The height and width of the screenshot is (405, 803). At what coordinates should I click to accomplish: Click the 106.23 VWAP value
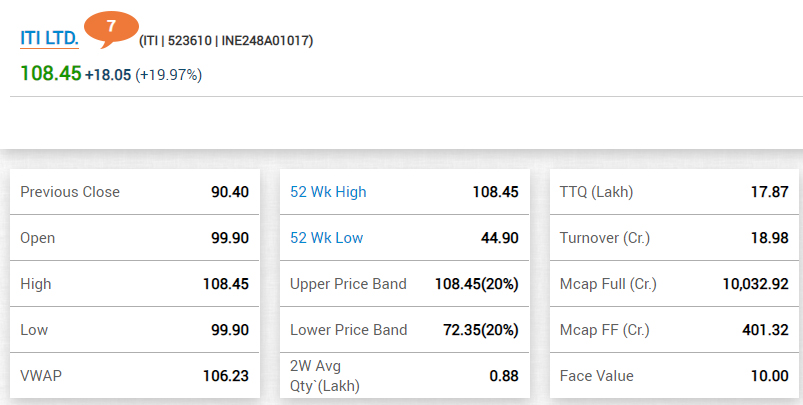coord(225,376)
